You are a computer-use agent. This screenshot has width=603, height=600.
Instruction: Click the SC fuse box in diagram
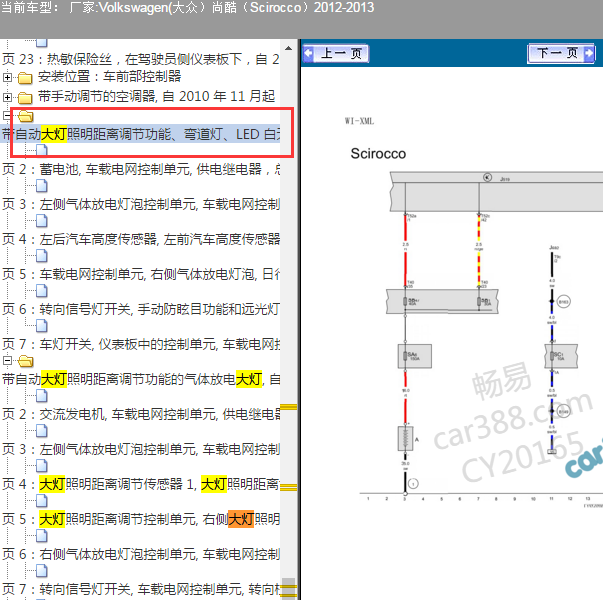coord(561,356)
